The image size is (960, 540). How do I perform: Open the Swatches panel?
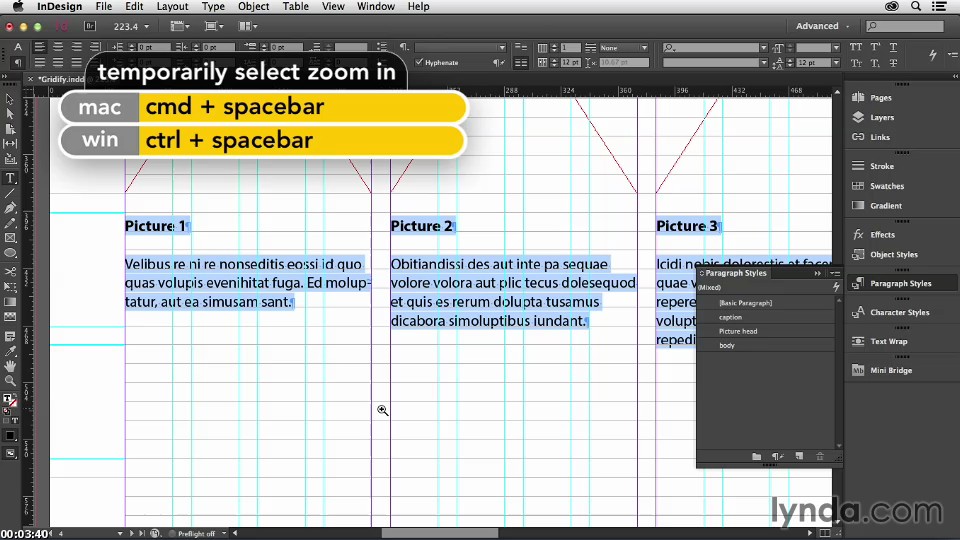click(x=886, y=186)
